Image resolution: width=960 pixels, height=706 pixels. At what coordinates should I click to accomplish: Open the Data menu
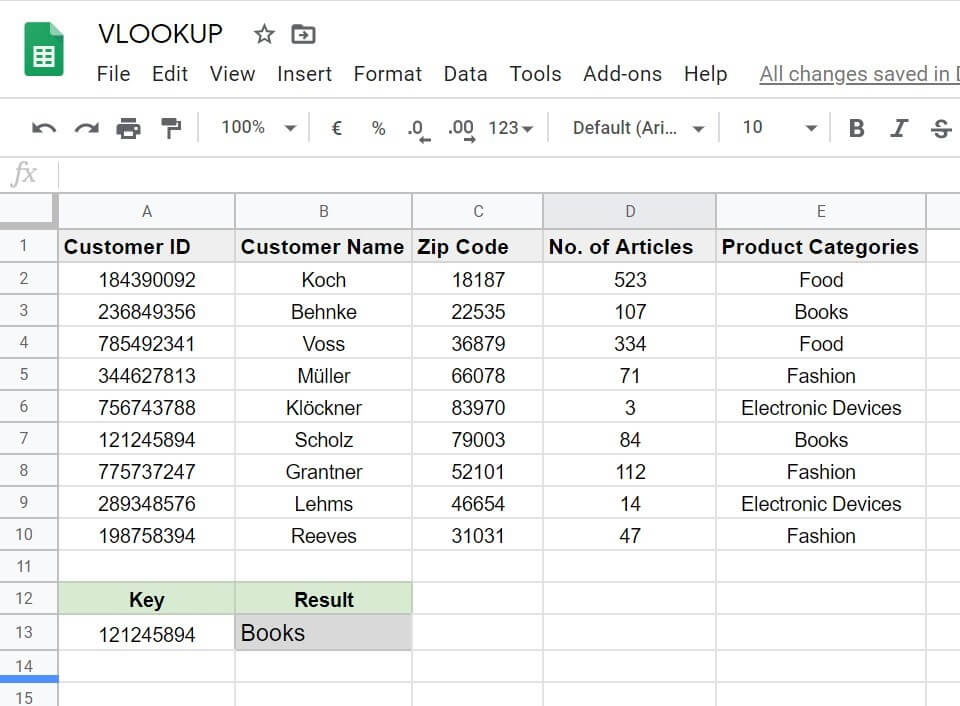tap(465, 74)
